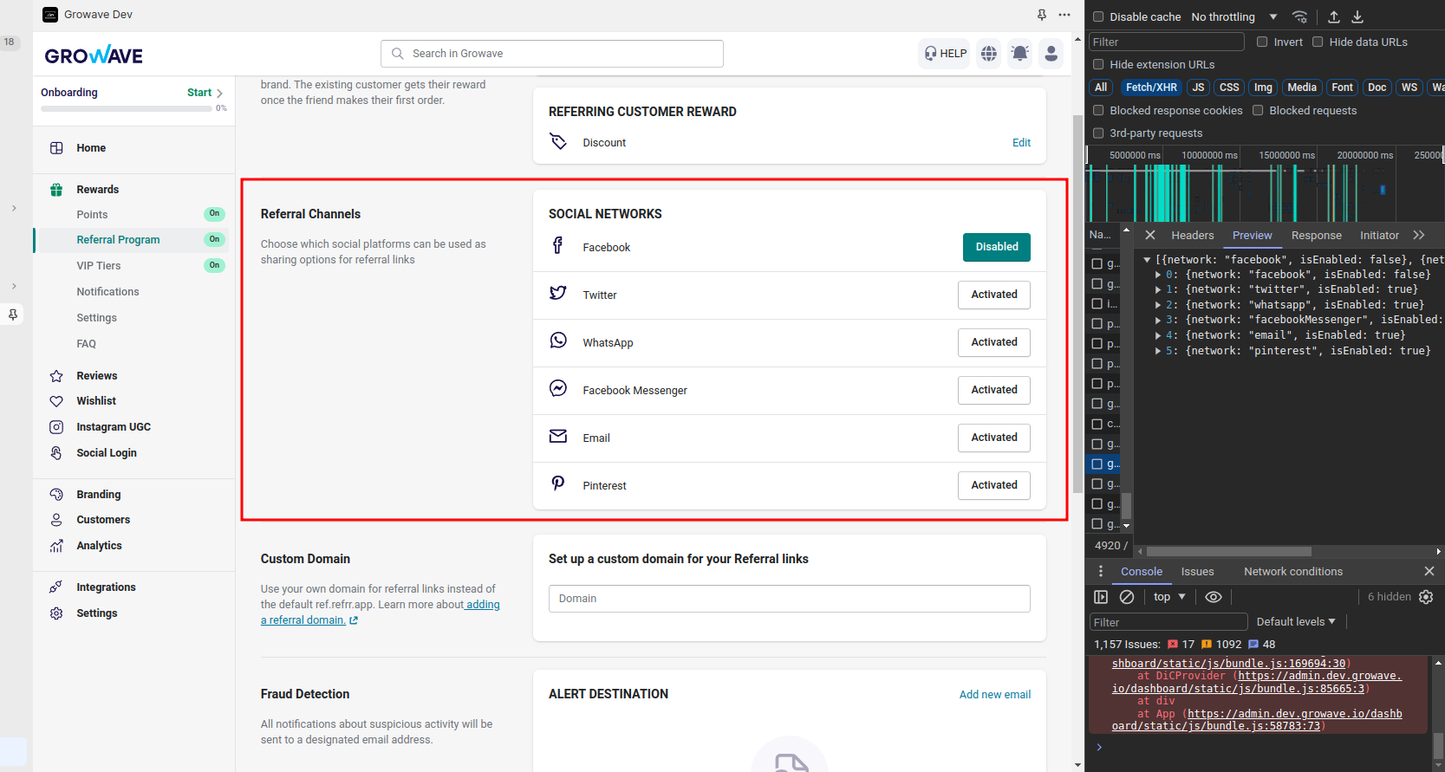This screenshot has height=772, width=1445.
Task: Open console settings gear icon
Action: point(1426,597)
